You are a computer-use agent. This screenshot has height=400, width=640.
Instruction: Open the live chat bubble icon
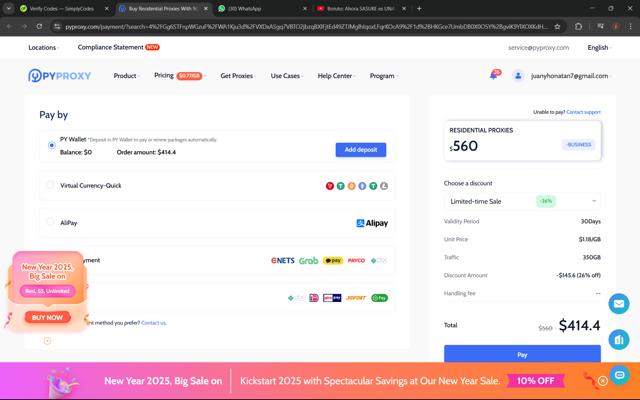tap(620, 374)
